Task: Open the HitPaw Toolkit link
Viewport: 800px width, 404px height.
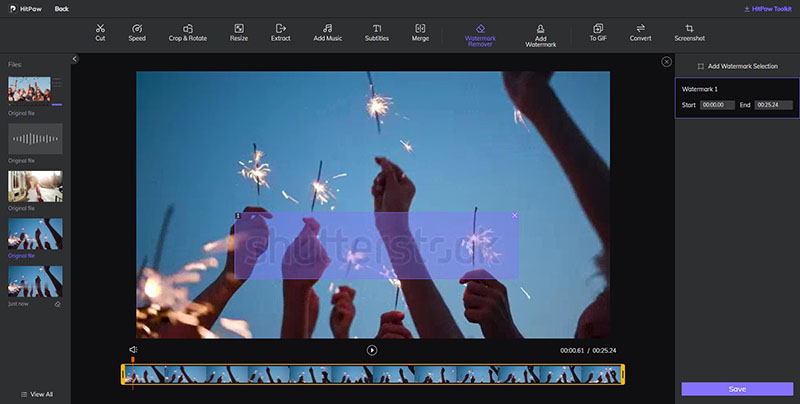Action: point(767,9)
